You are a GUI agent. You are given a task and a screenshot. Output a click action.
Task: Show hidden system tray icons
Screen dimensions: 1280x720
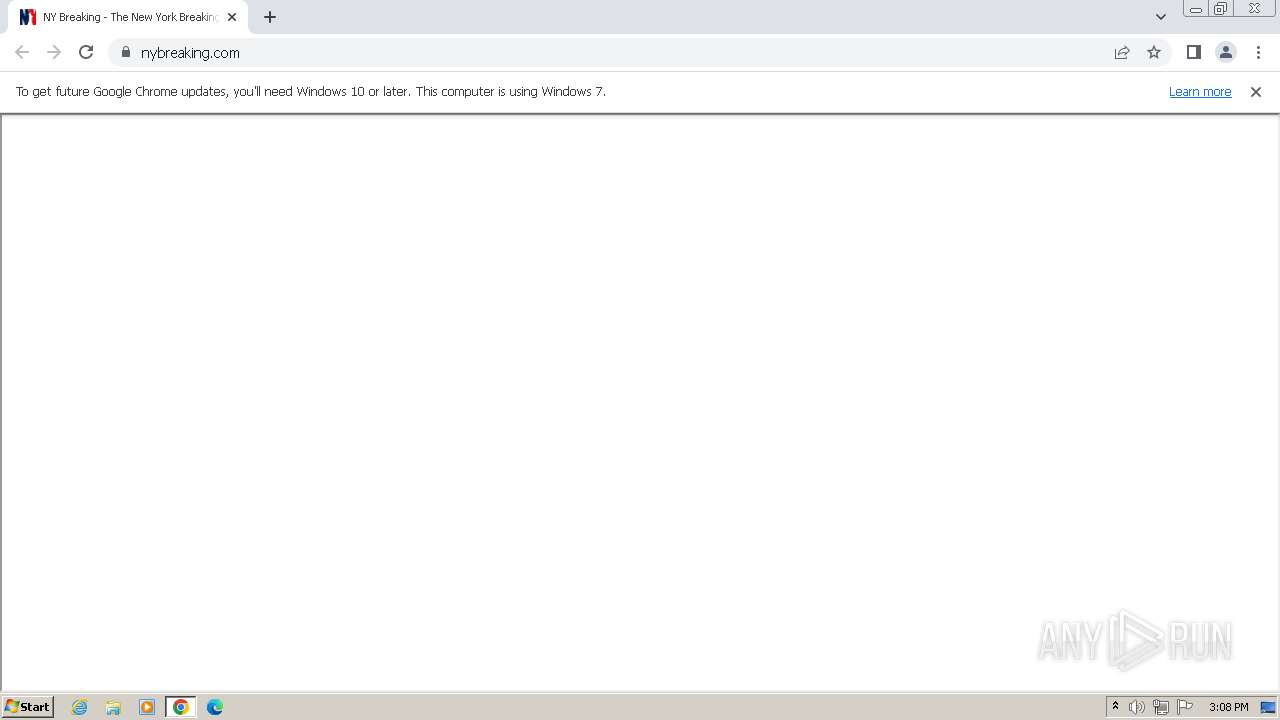click(1115, 707)
